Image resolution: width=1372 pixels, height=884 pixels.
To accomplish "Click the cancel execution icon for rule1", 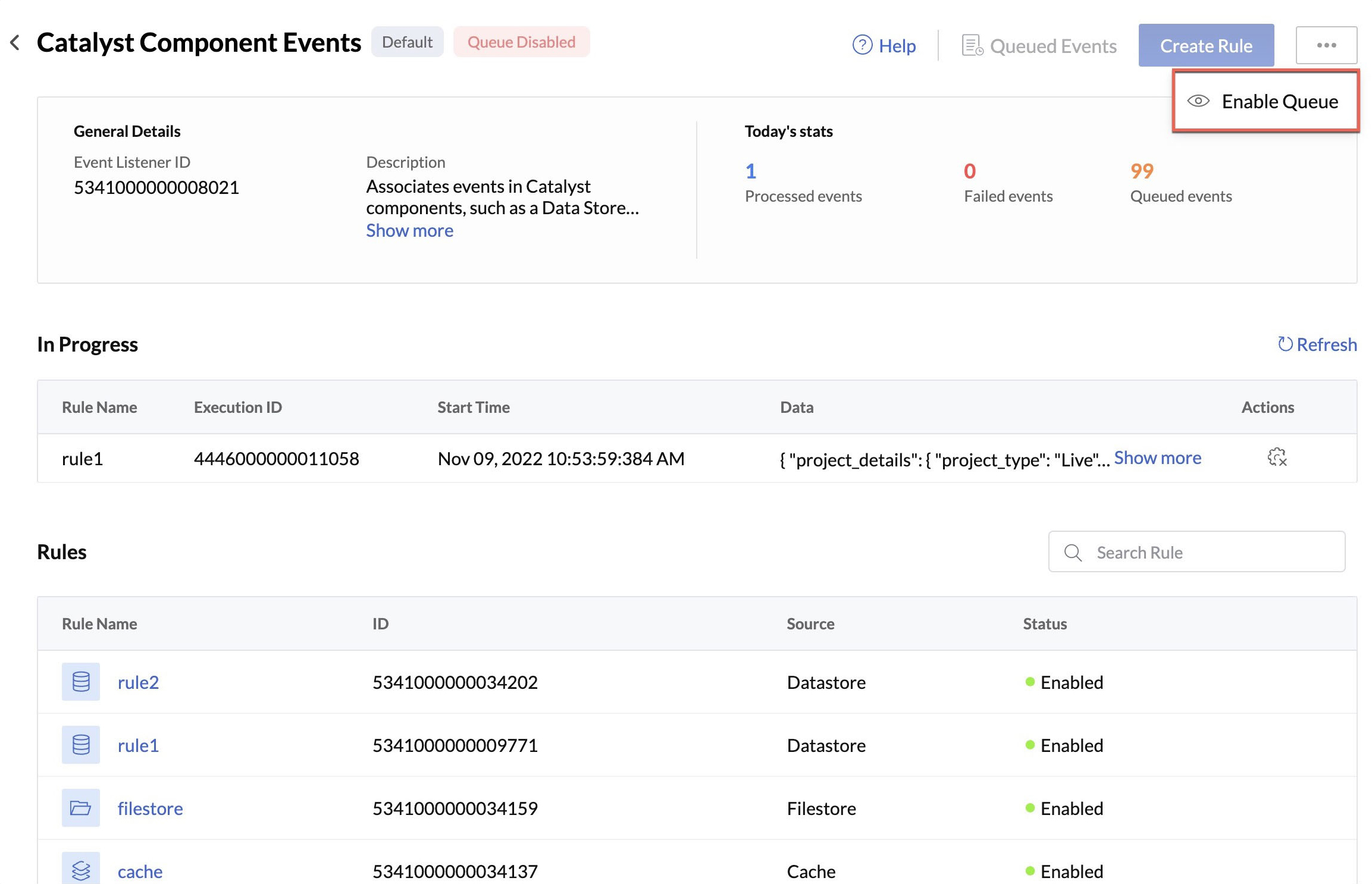I will (1277, 457).
